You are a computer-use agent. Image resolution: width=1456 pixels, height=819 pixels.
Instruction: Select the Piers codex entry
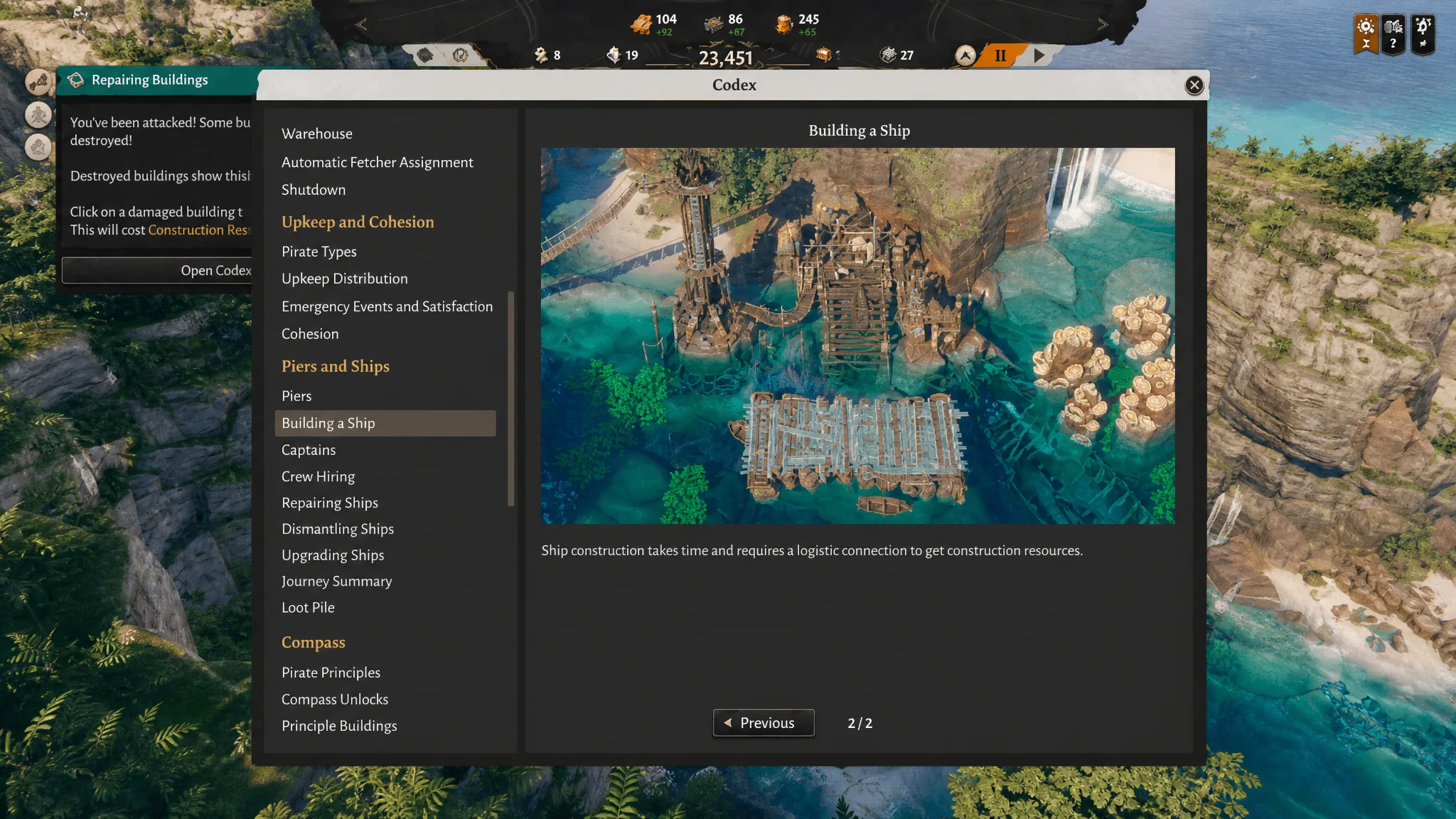point(296,396)
